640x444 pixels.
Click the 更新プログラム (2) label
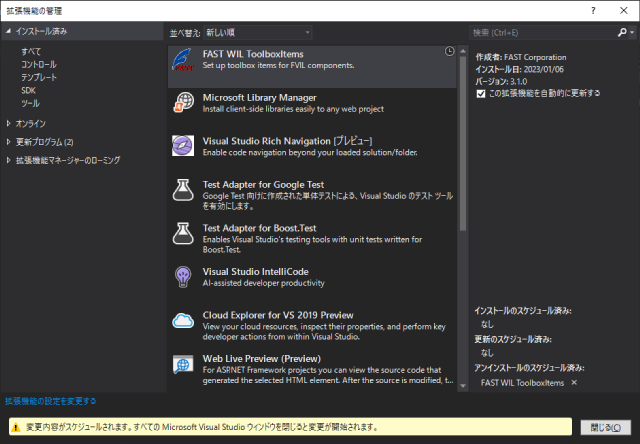pyautogui.click(x=44, y=142)
